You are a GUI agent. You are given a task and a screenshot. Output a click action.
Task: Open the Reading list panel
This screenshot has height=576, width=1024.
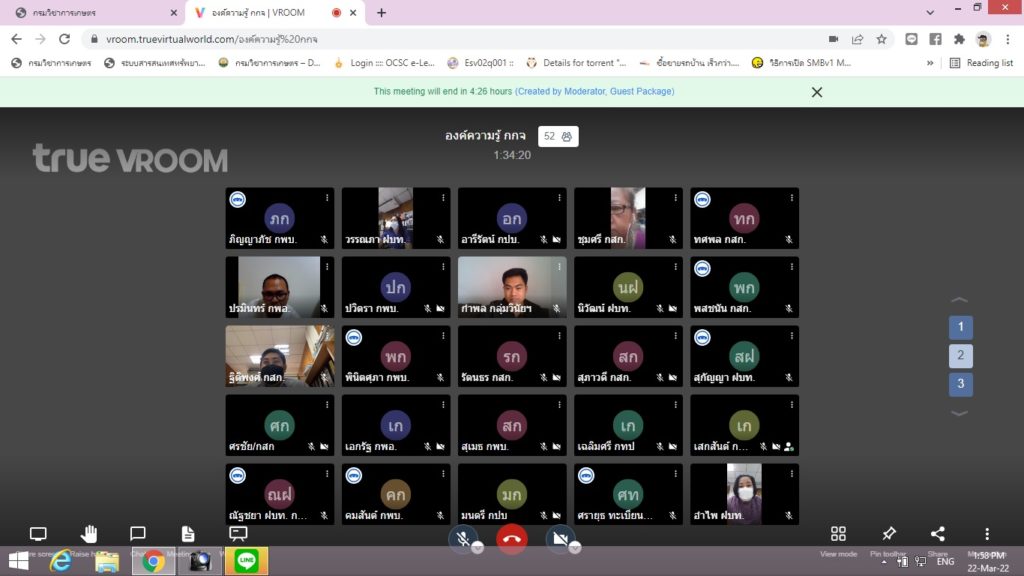click(x=981, y=63)
